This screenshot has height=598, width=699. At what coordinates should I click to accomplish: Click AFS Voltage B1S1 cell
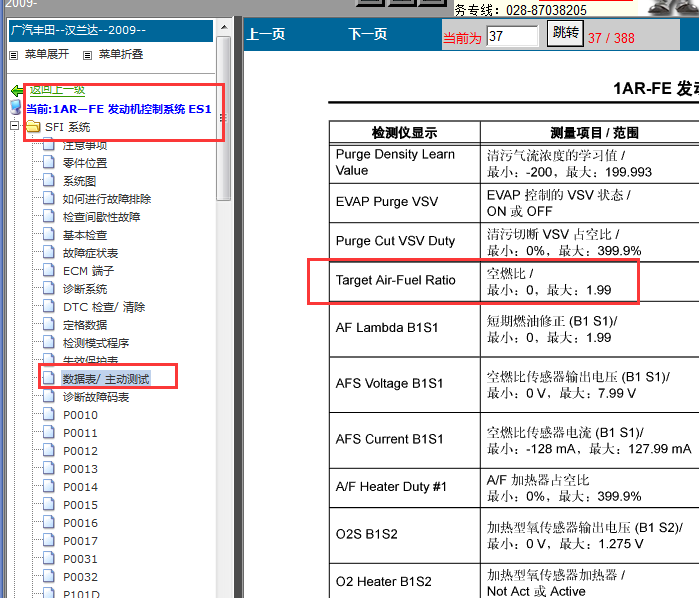pos(405,384)
